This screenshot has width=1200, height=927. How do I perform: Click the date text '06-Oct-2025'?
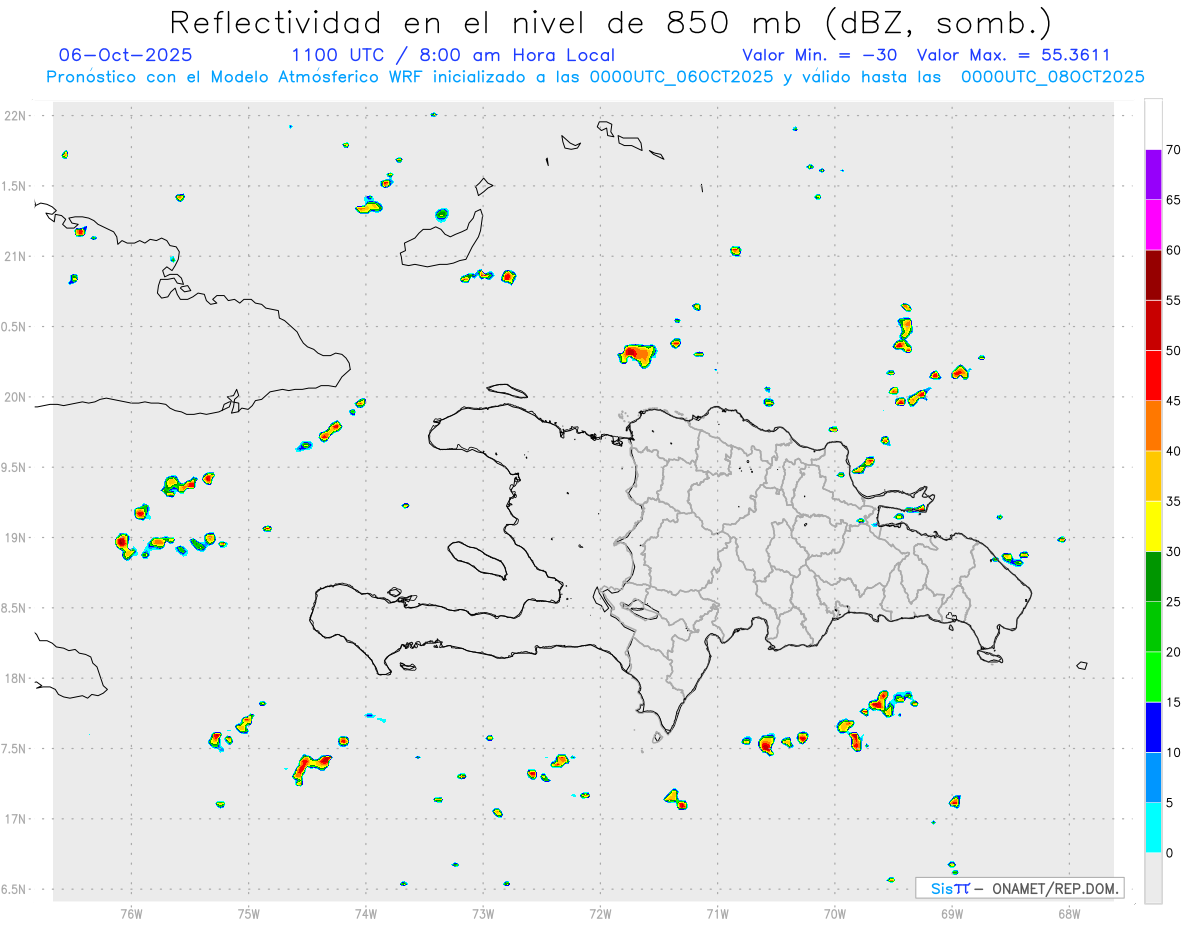click(x=126, y=55)
